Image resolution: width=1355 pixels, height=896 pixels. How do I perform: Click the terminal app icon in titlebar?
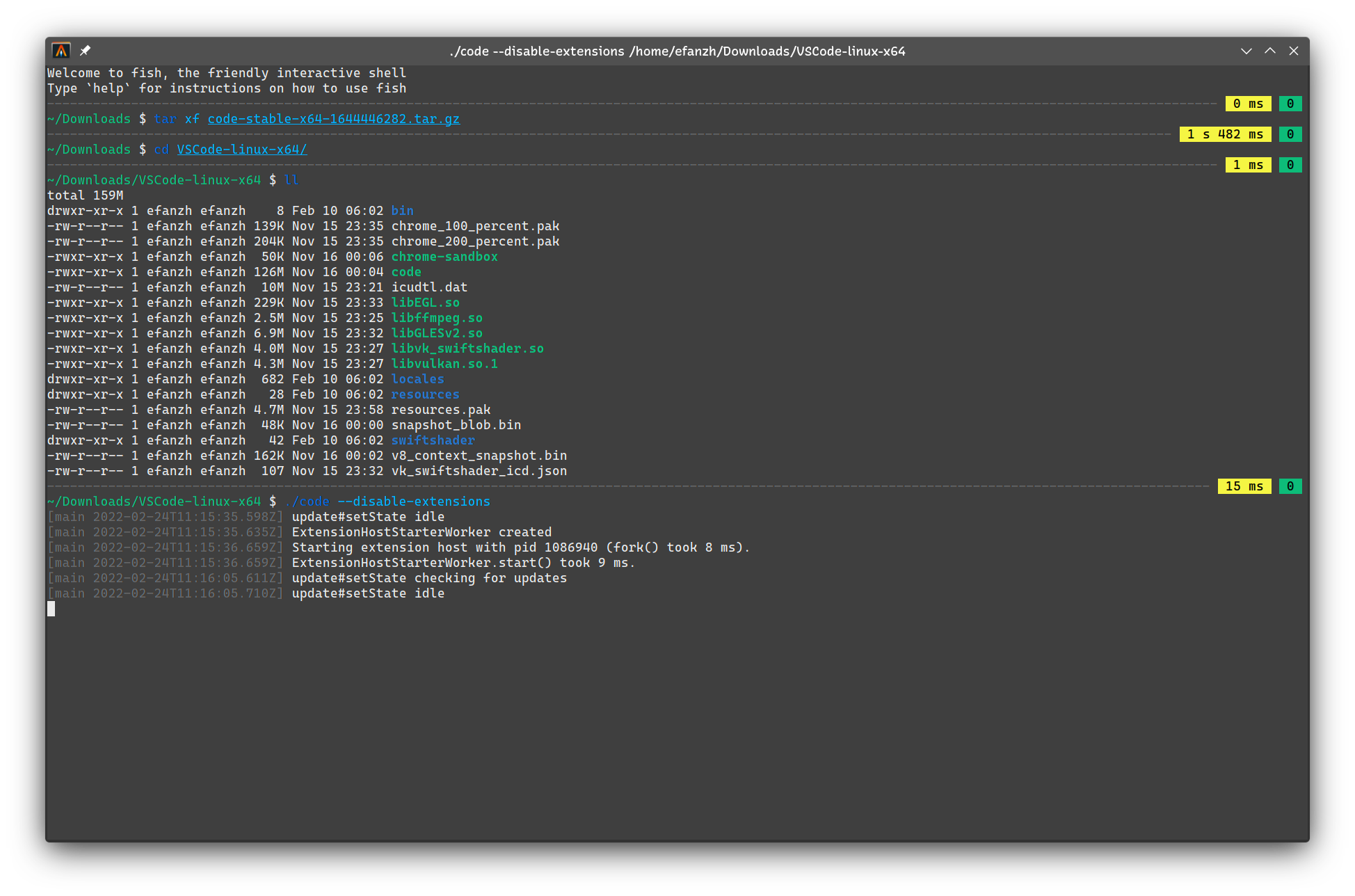[x=62, y=50]
